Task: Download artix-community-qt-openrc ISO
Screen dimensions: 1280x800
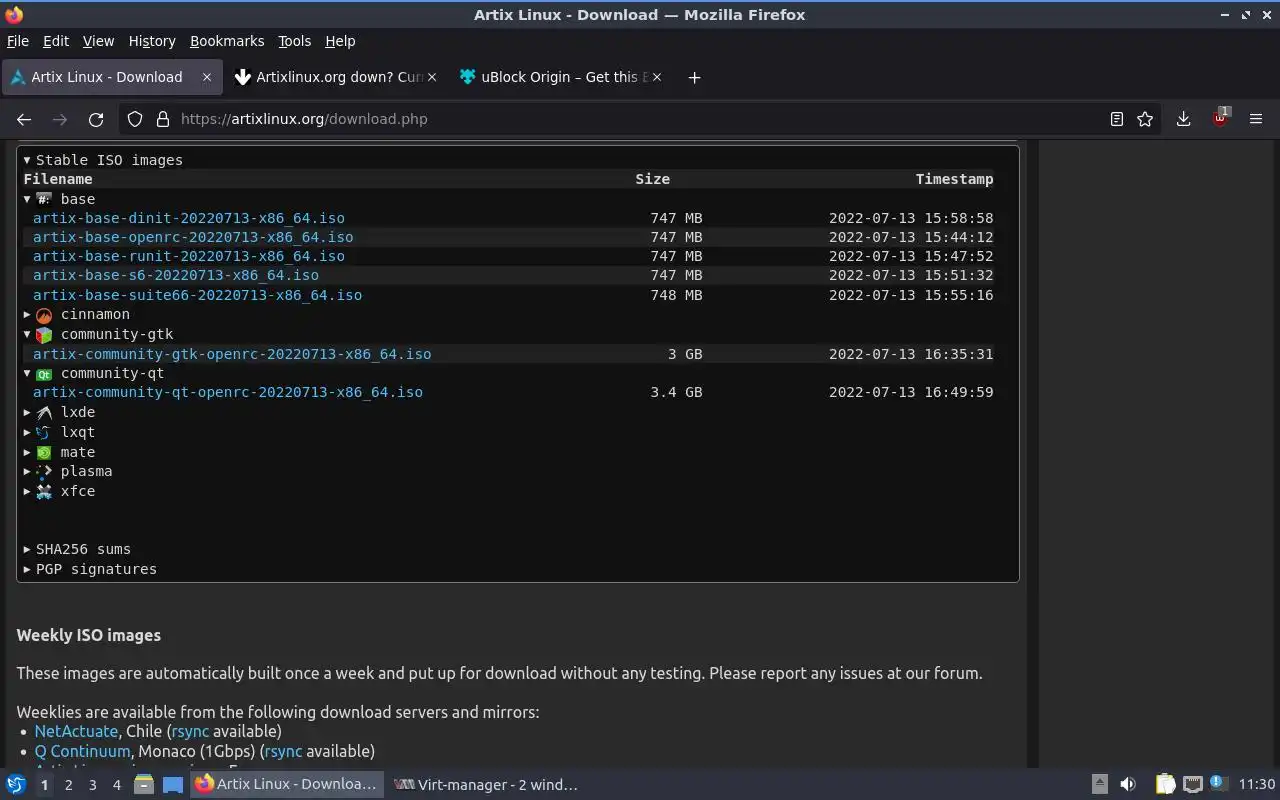Action: point(228,392)
